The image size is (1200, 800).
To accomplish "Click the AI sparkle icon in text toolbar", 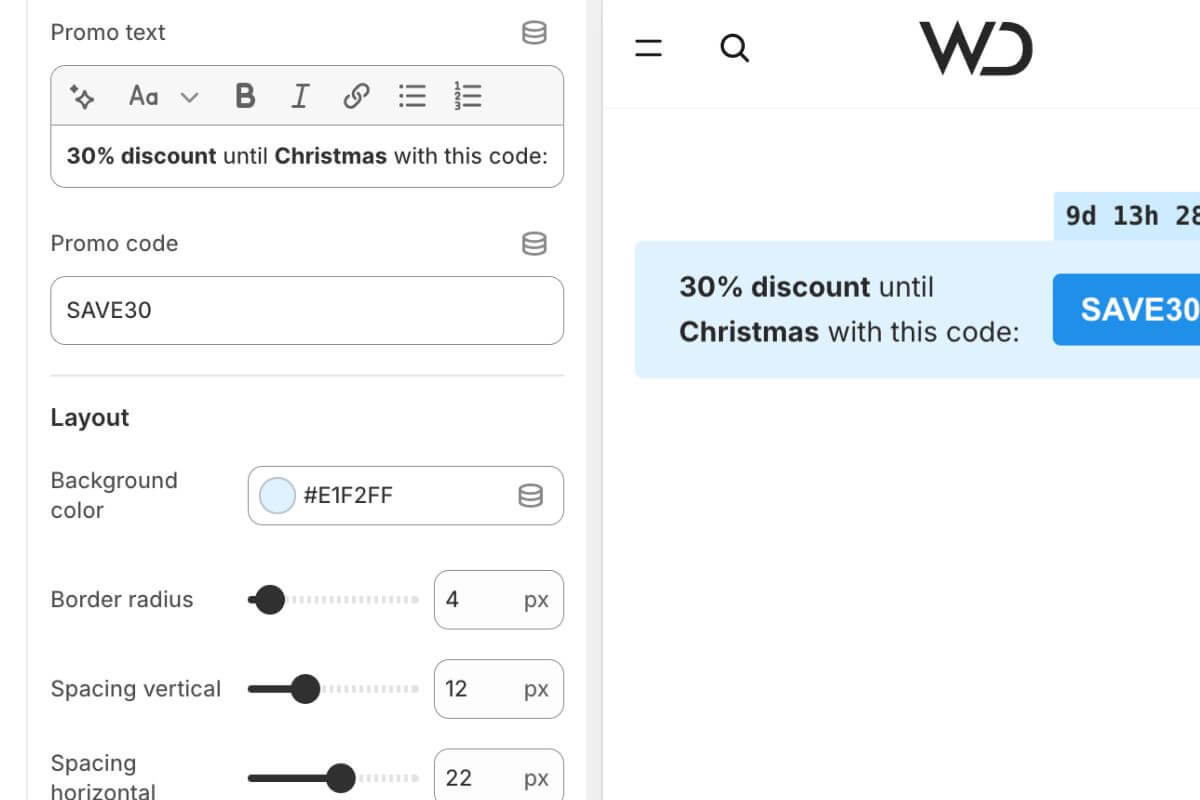I will tap(82, 96).
